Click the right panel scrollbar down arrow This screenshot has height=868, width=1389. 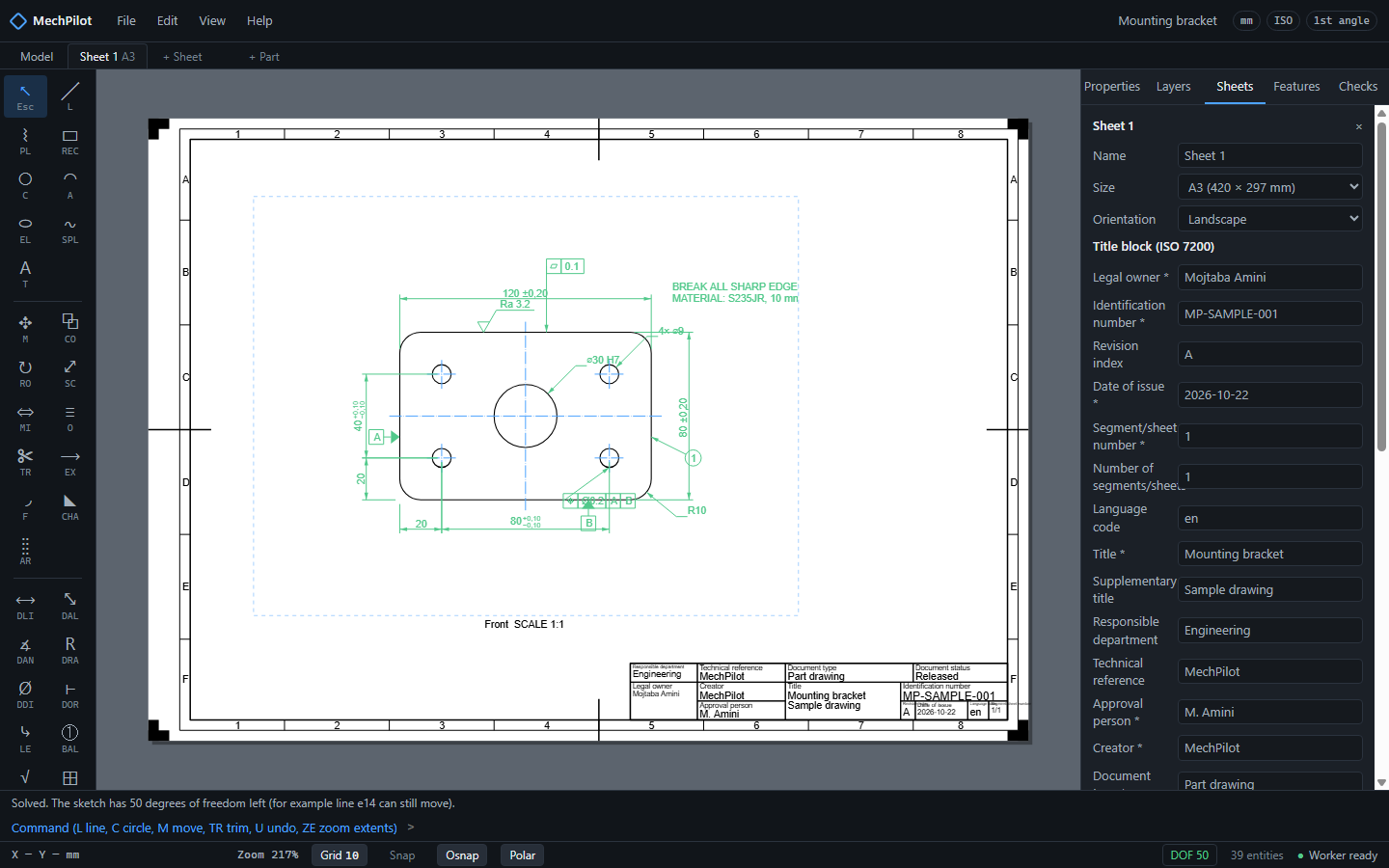(x=1381, y=783)
